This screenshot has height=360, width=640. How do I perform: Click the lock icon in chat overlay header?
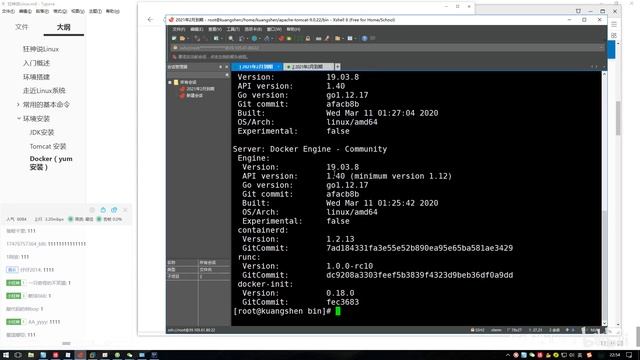tap(103, 210)
